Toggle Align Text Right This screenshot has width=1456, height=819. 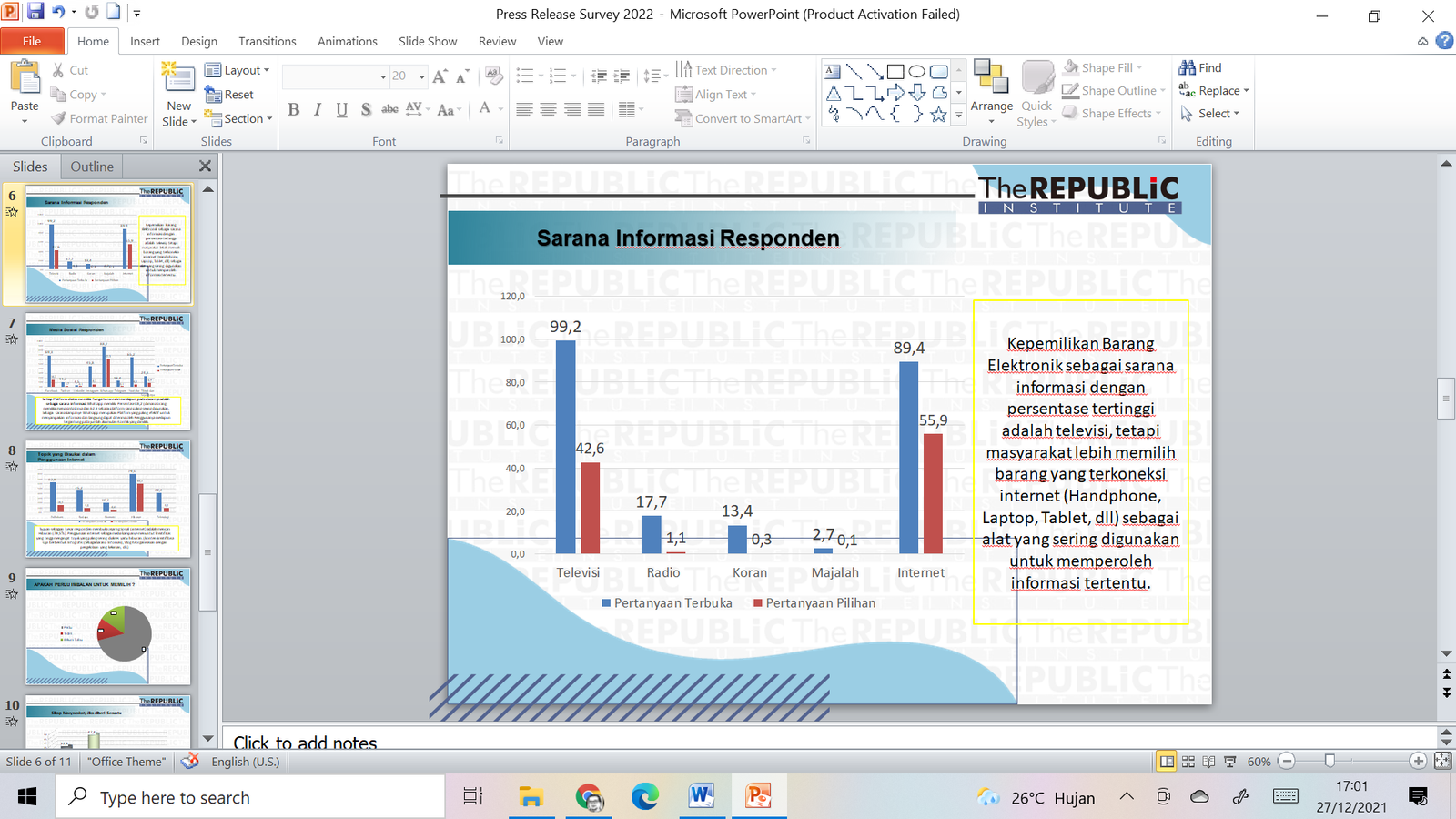(572, 109)
